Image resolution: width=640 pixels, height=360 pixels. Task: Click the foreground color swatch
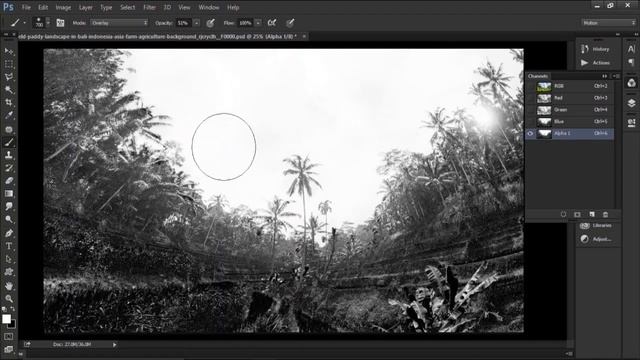[6, 319]
